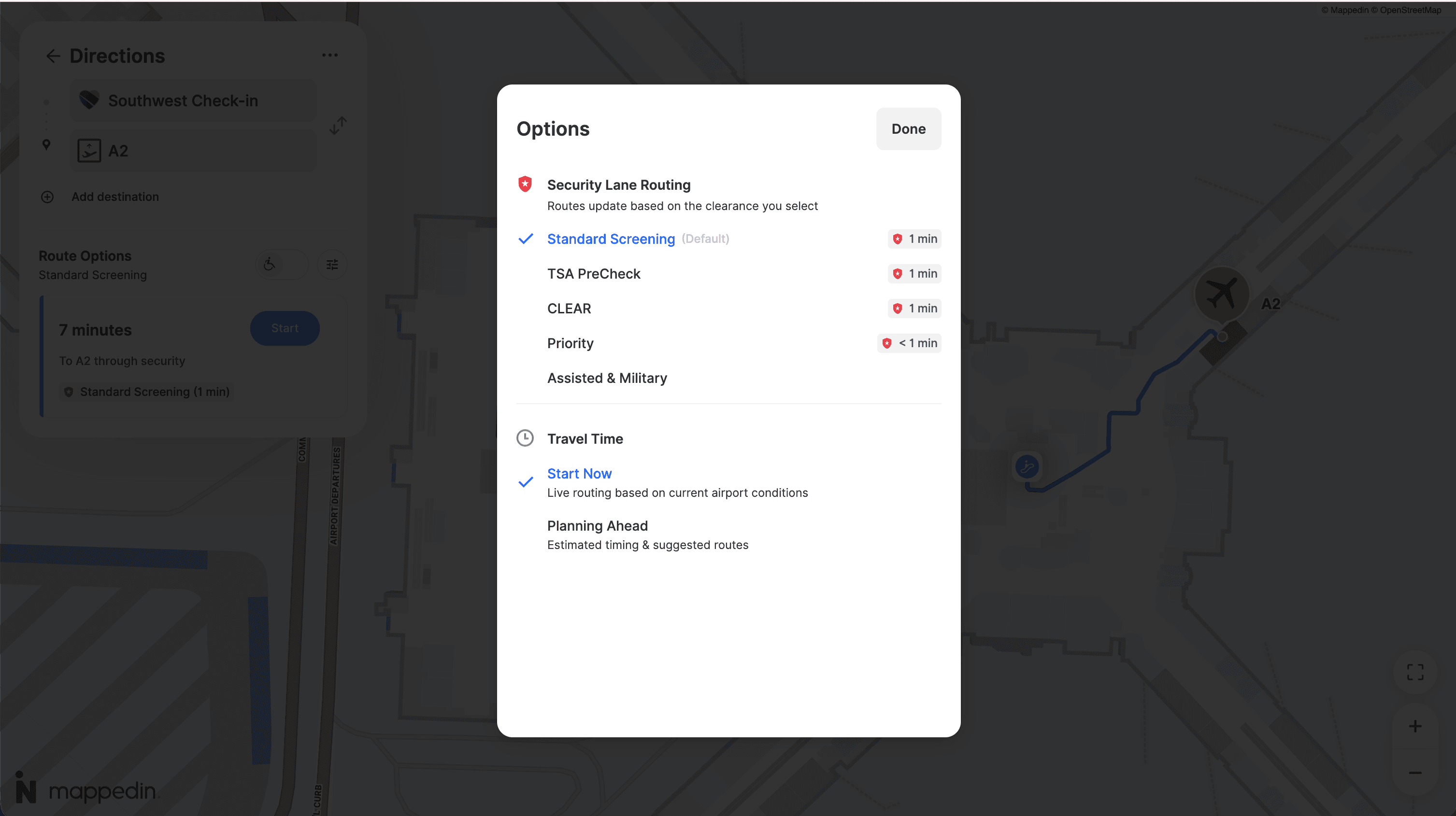Select Assisted & Military screening option

pyautogui.click(x=606, y=378)
